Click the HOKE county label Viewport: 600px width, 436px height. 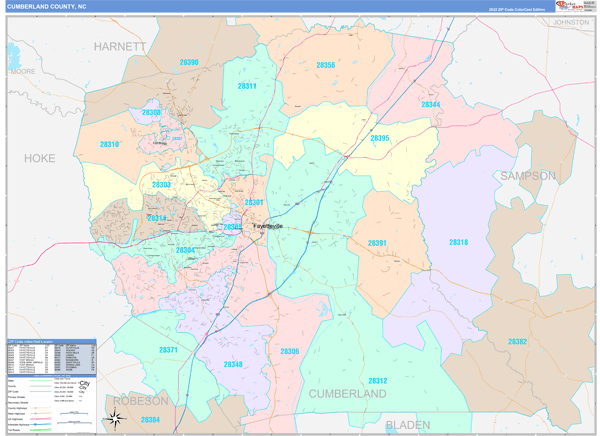[x=39, y=158]
